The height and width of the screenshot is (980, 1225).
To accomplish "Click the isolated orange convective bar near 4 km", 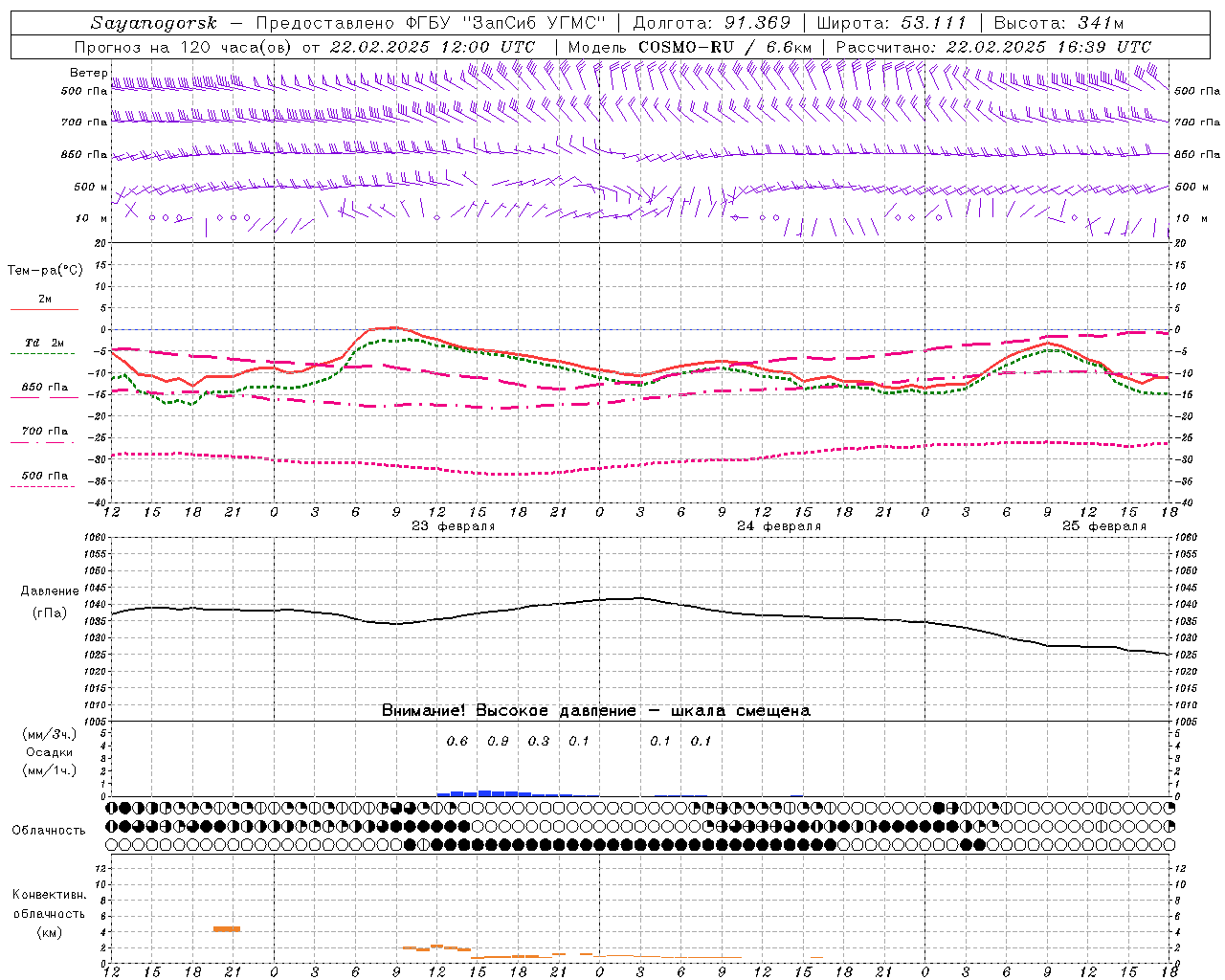I will 227,928.
